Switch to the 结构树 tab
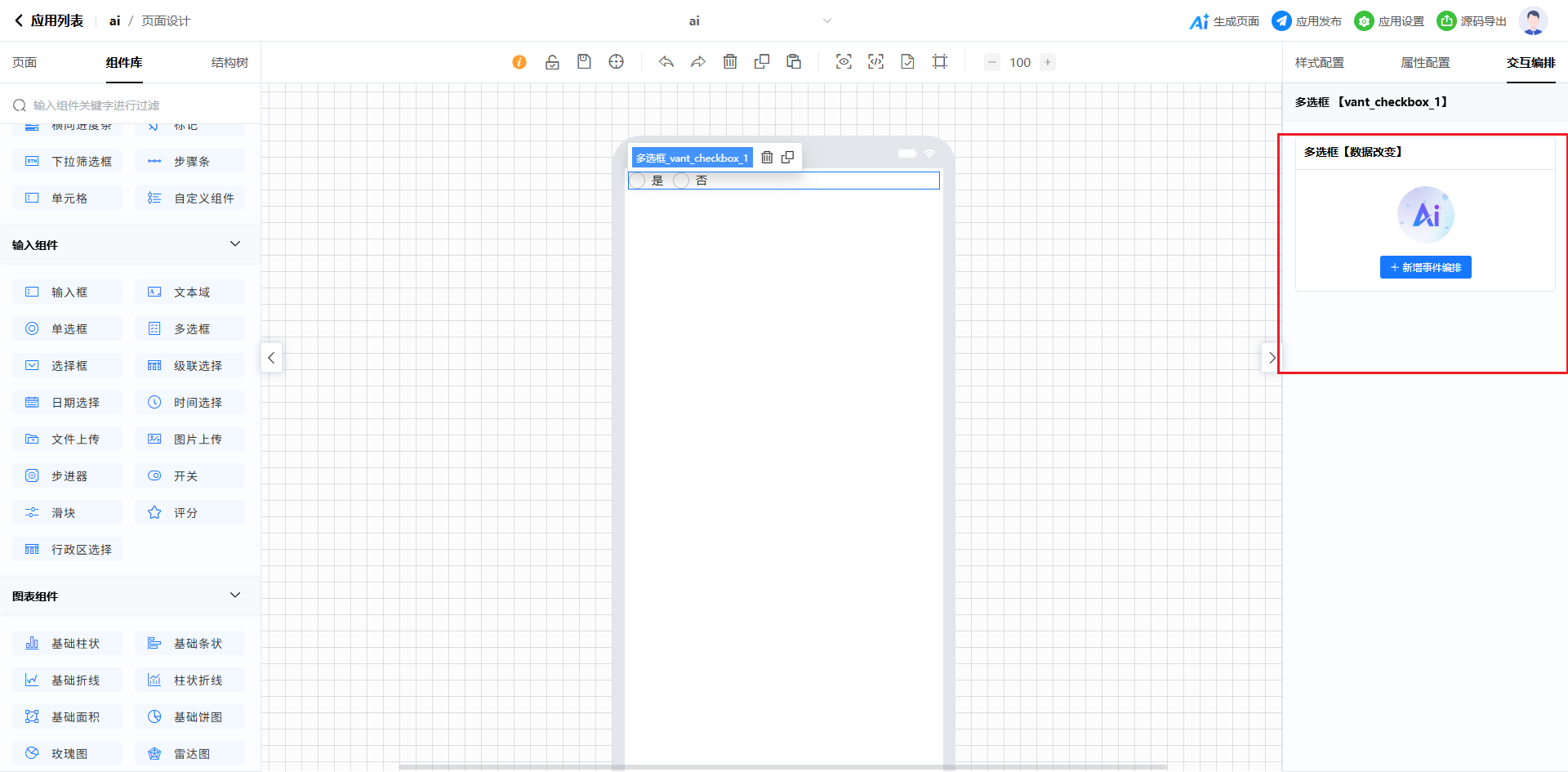Image resolution: width=1568 pixels, height=772 pixels. [229, 63]
